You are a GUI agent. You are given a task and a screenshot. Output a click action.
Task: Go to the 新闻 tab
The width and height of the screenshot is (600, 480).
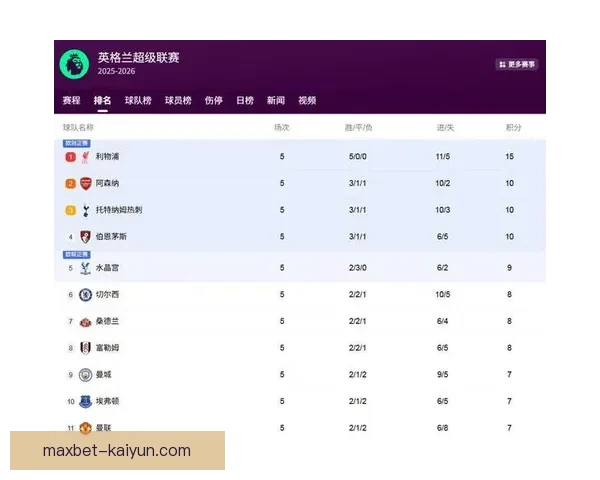coord(276,100)
